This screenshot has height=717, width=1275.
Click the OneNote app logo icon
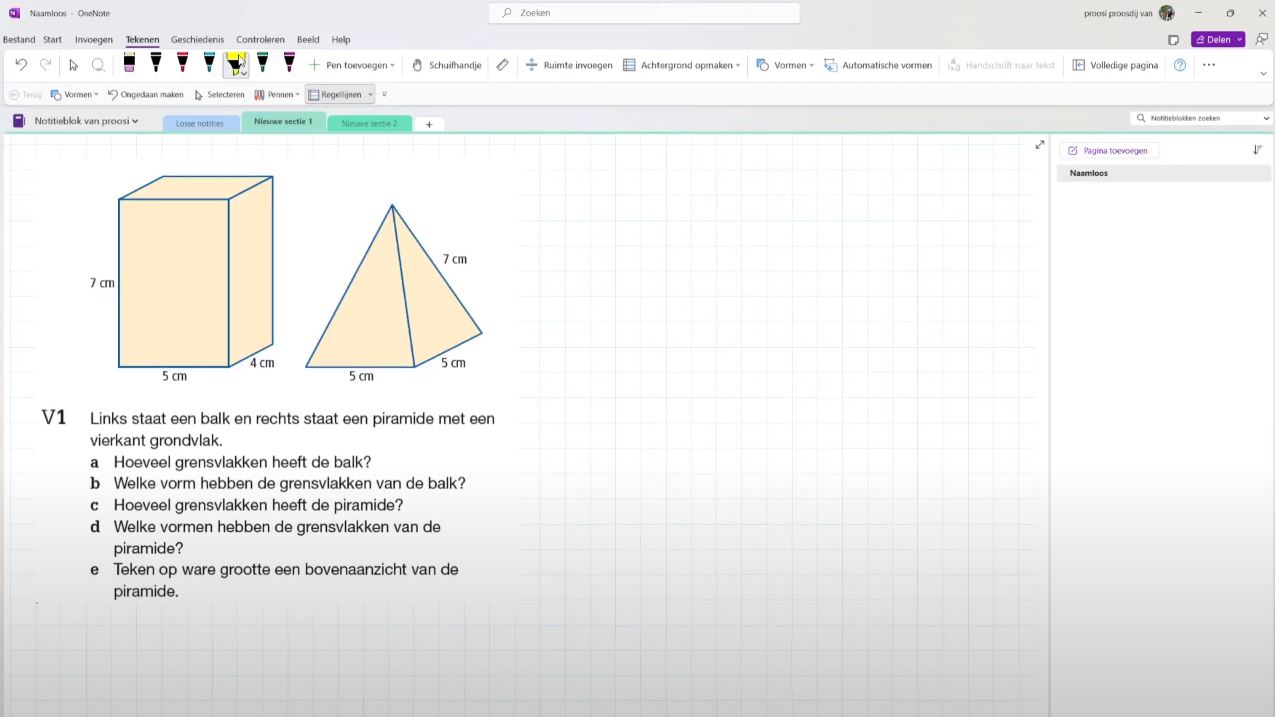(14, 13)
